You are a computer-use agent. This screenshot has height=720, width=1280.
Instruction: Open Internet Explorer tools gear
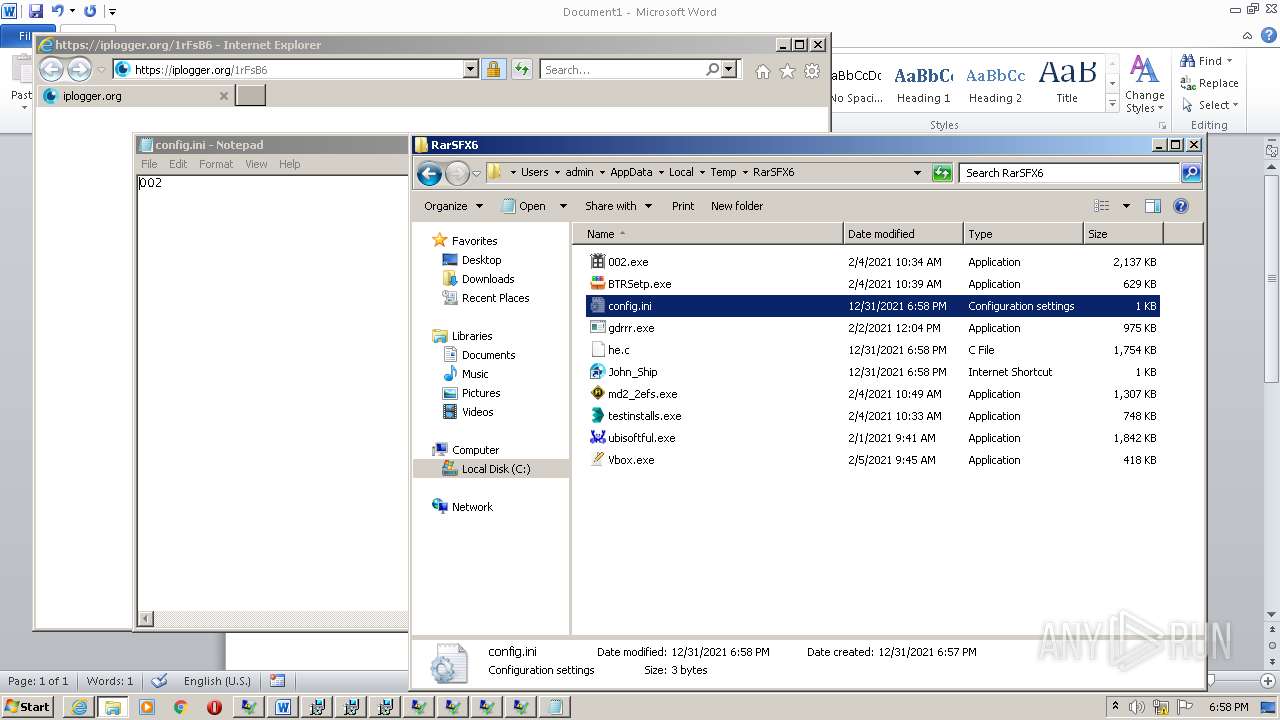point(812,71)
